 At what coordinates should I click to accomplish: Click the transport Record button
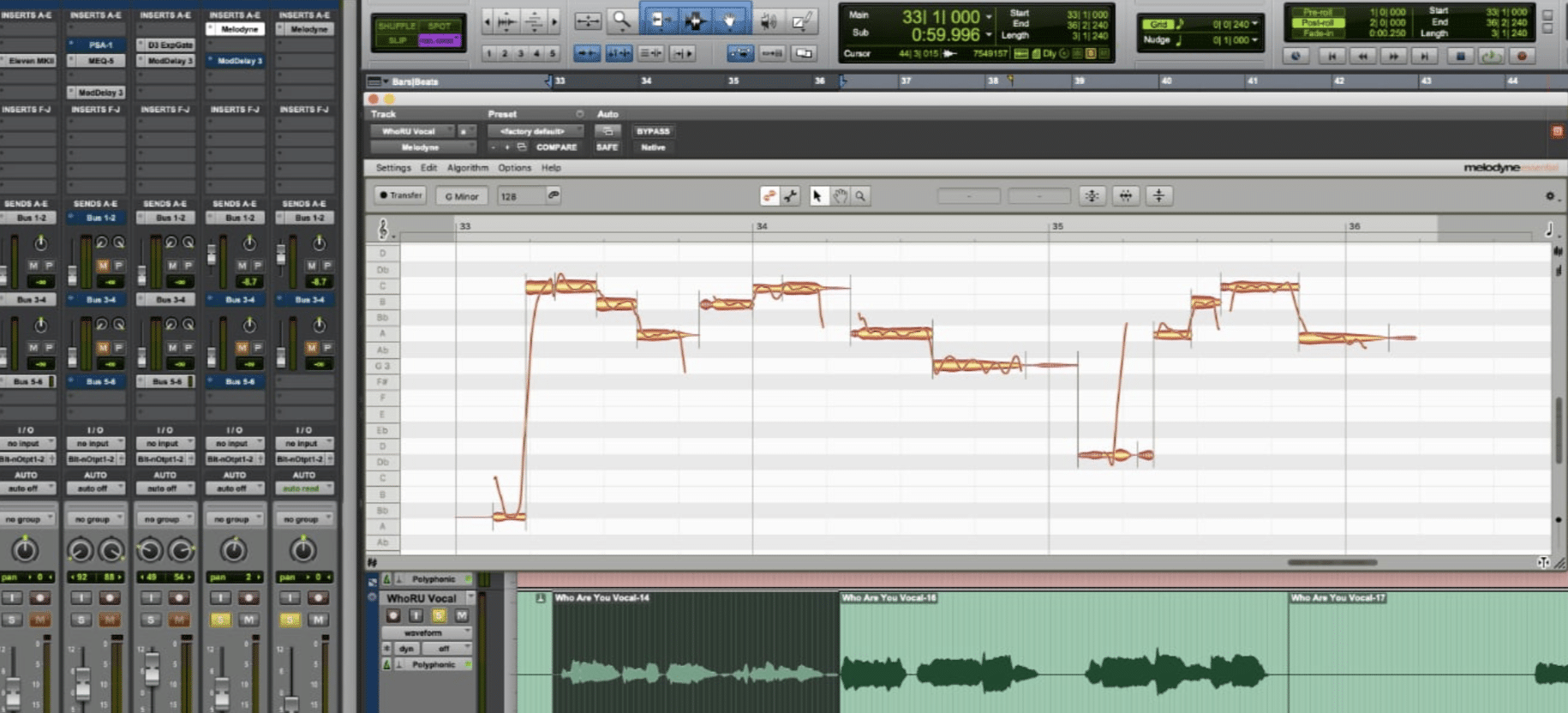pyautogui.click(x=1522, y=56)
